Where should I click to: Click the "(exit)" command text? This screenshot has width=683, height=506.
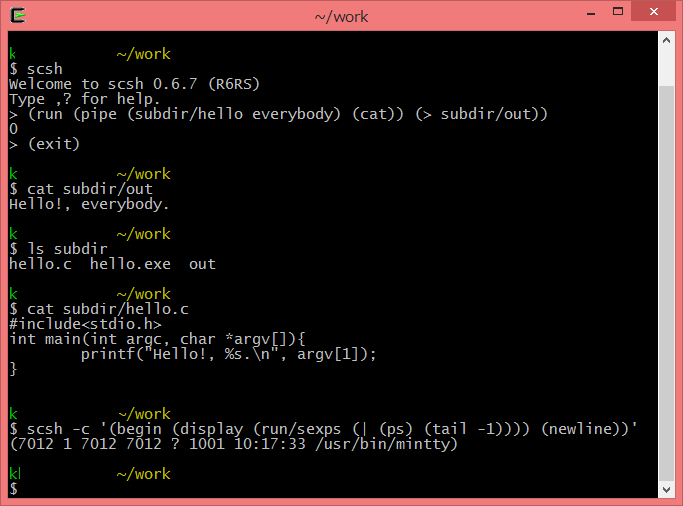point(53,144)
